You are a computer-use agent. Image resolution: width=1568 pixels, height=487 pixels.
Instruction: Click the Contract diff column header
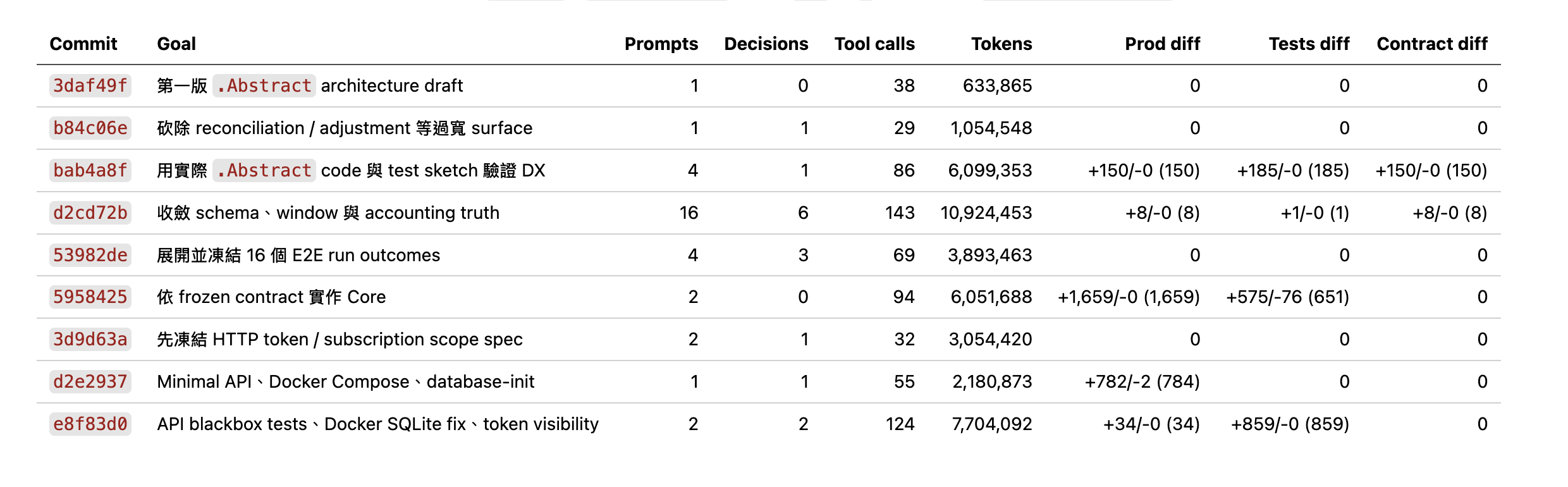point(1432,44)
